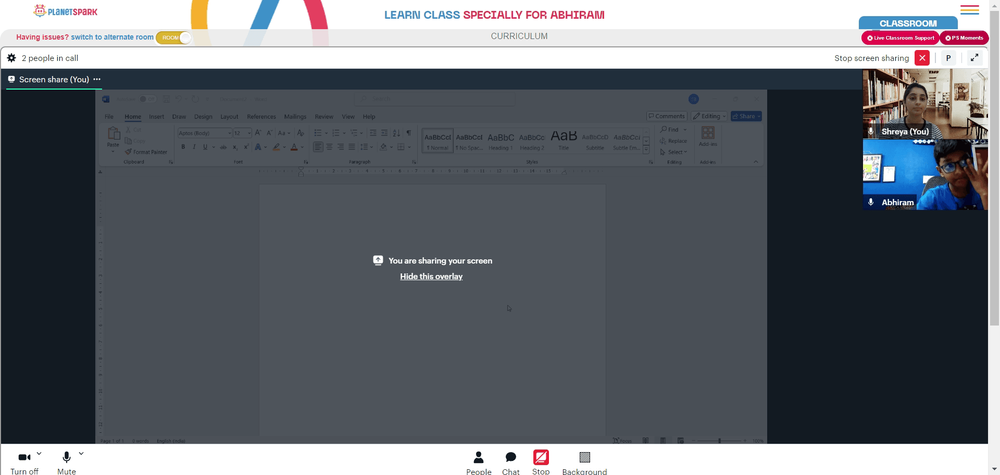The width and height of the screenshot is (1000, 475).
Task: Expand the Styles gallery
Action: point(646,149)
